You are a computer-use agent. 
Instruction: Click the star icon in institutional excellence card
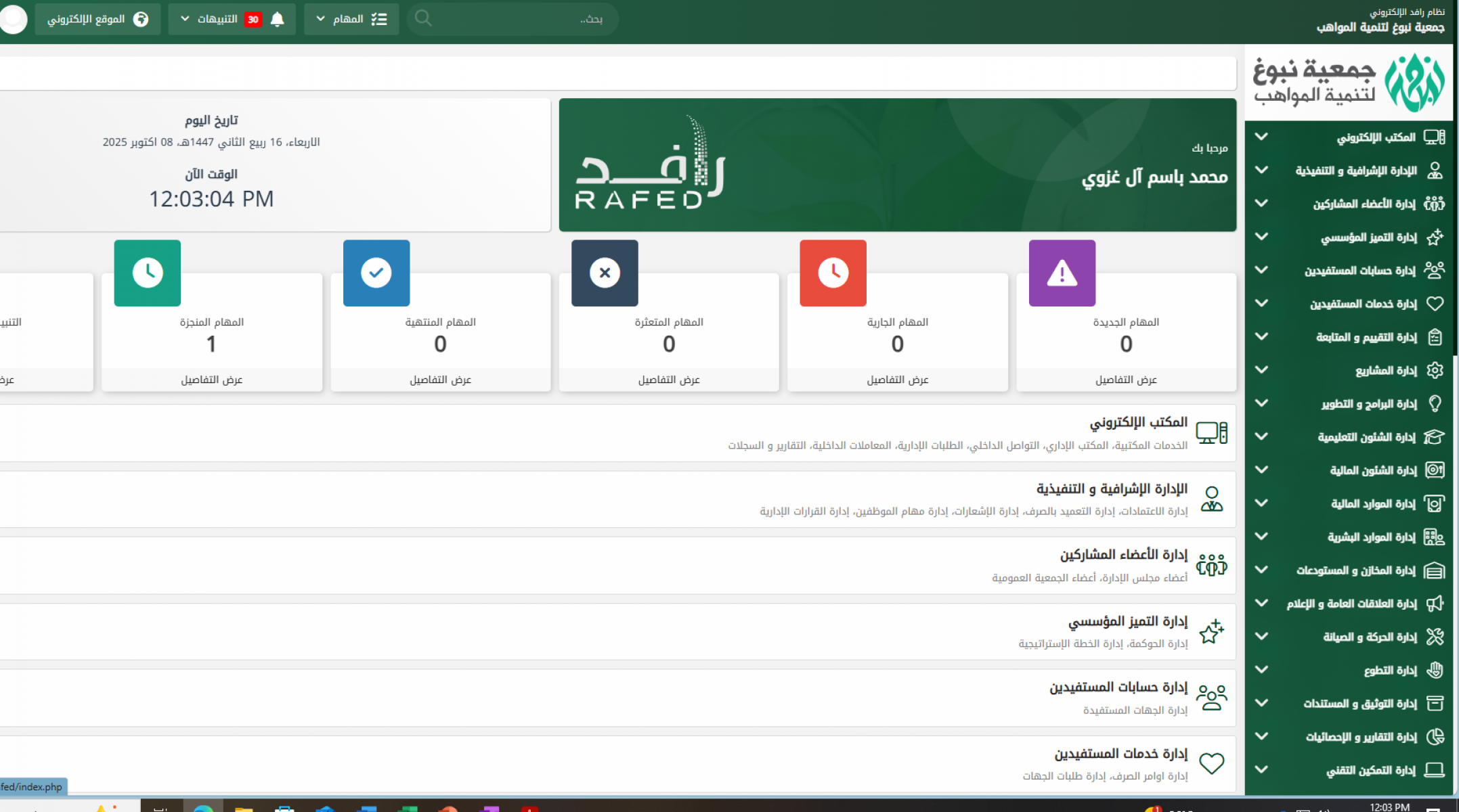pos(1211,632)
